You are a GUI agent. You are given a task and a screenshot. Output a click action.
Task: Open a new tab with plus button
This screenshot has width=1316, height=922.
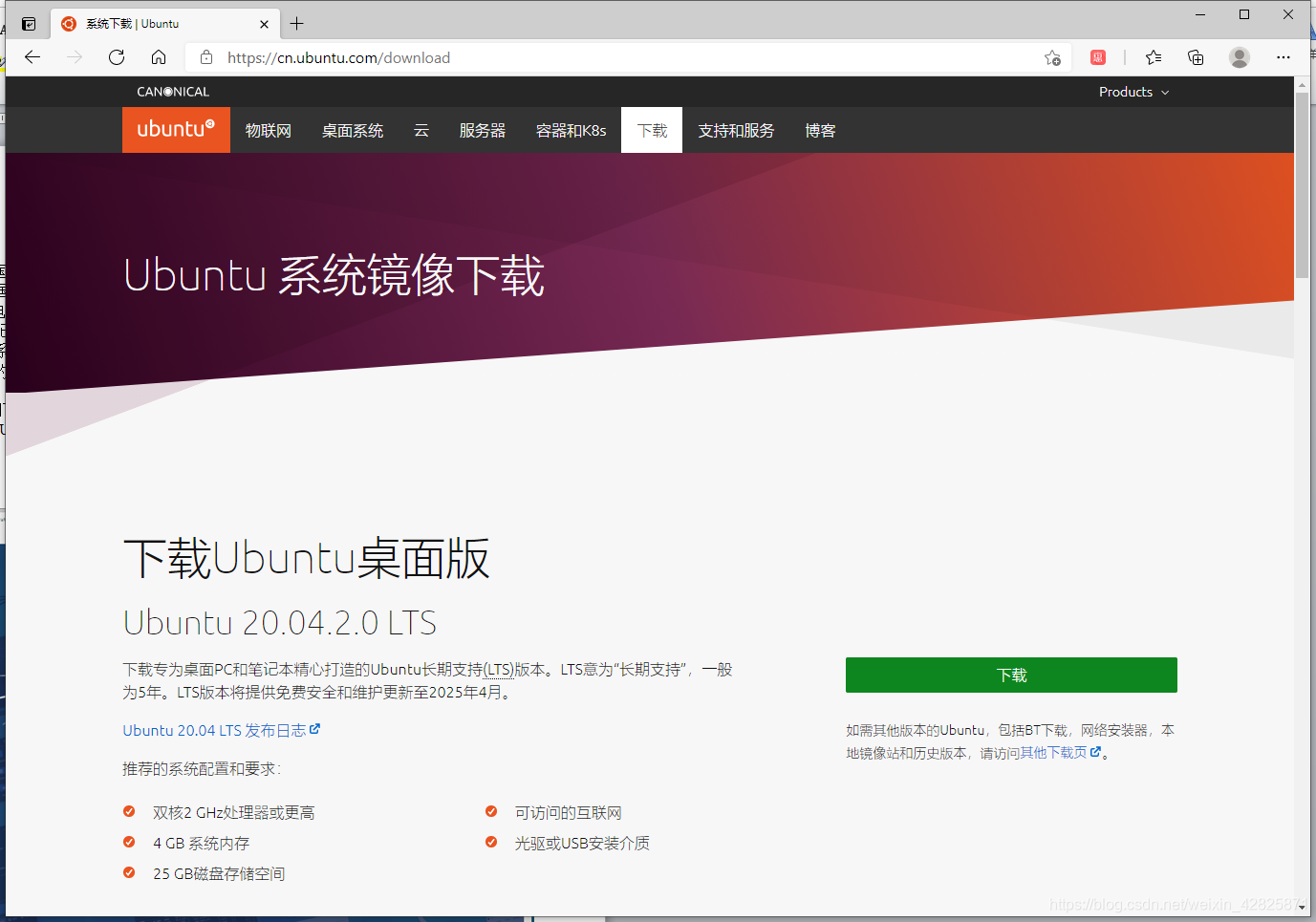click(297, 23)
